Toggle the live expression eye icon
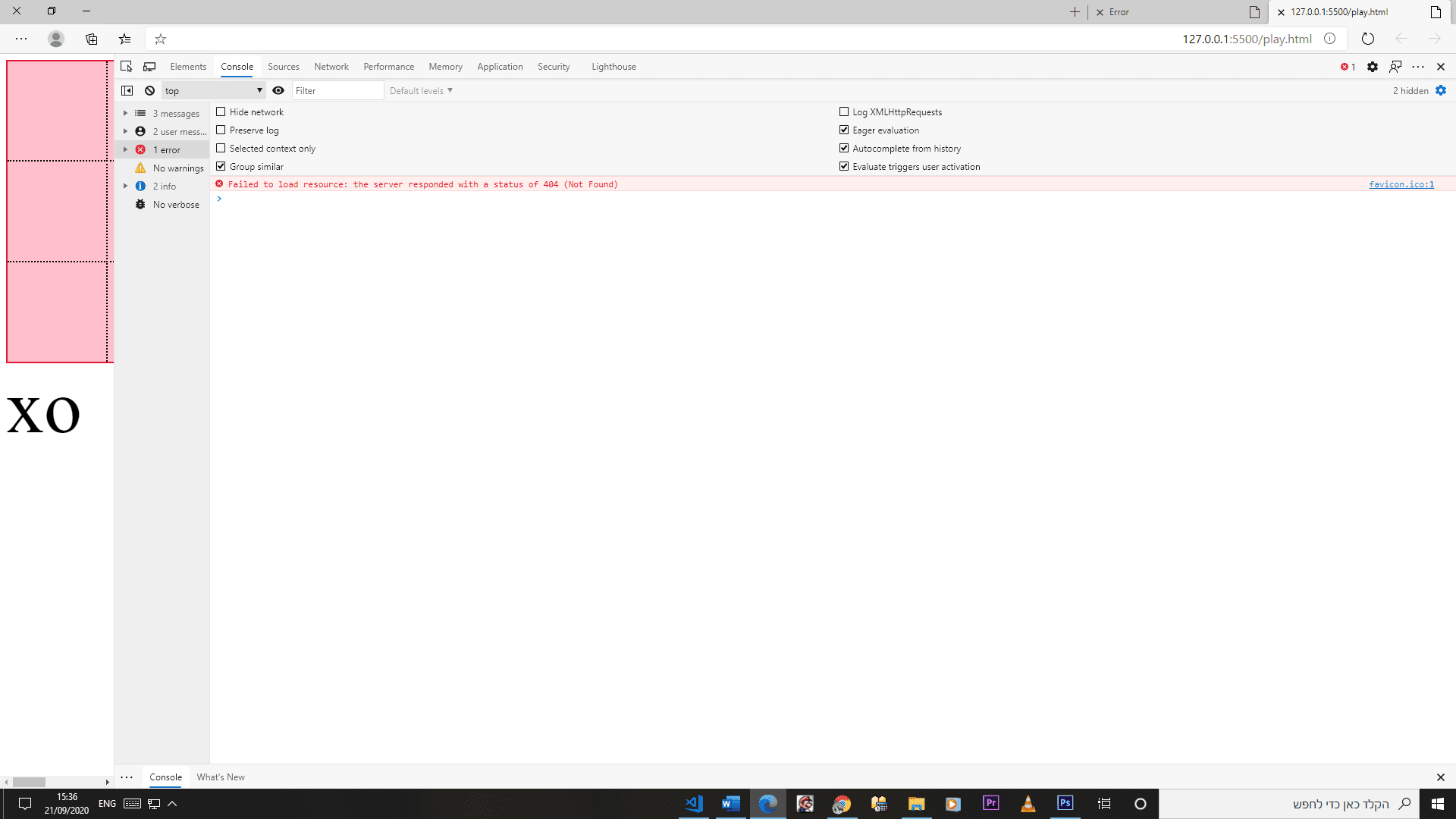1456x819 pixels. tap(278, 91)
